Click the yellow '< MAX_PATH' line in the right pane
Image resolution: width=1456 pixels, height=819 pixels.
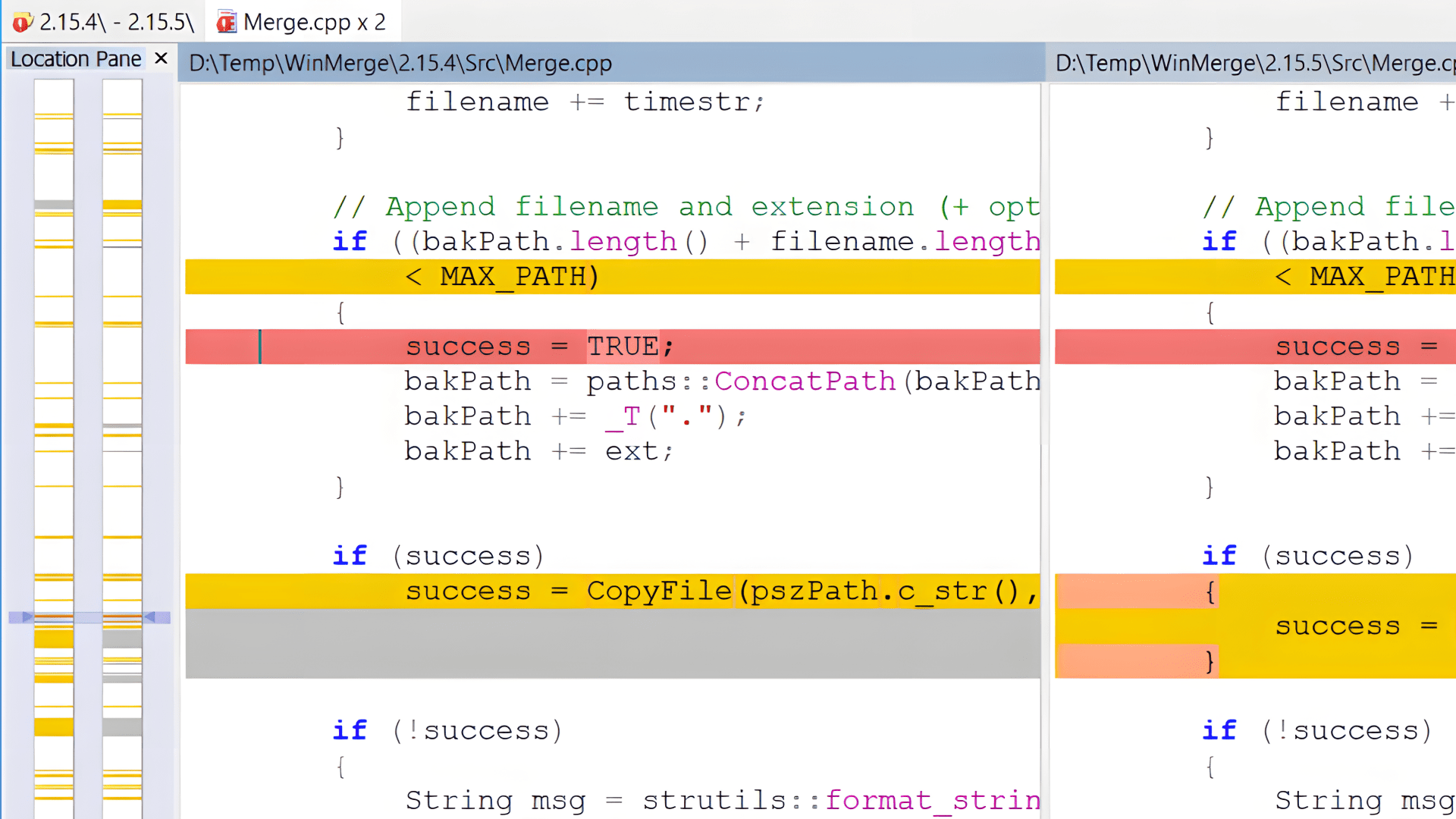pos(1255,277)
